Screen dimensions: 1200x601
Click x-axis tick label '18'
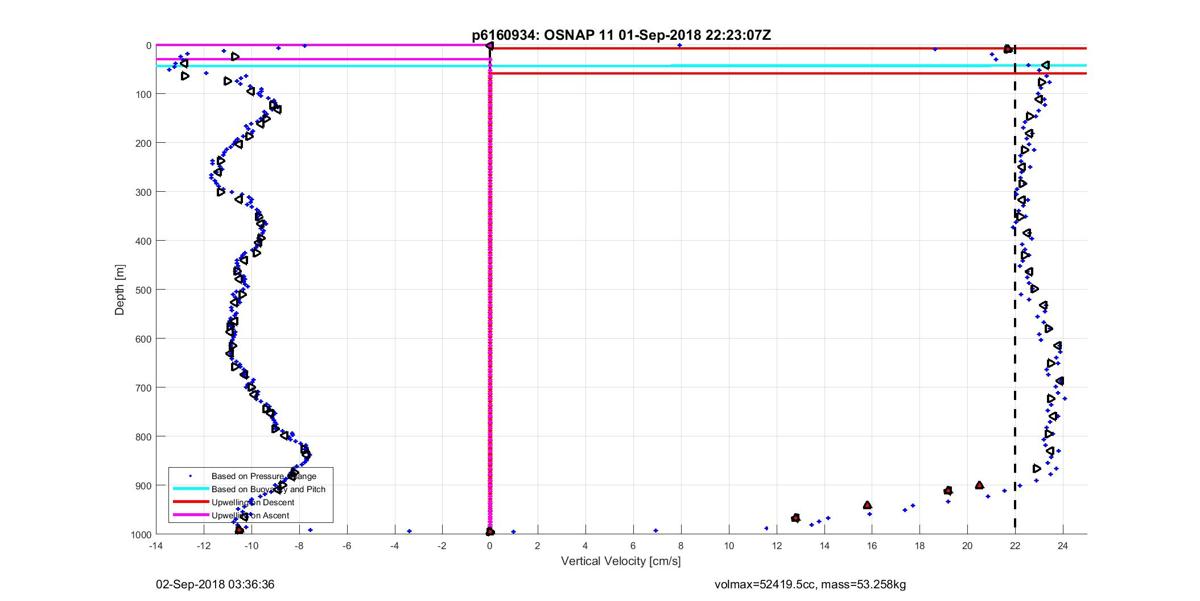click(x=920, y=546)
